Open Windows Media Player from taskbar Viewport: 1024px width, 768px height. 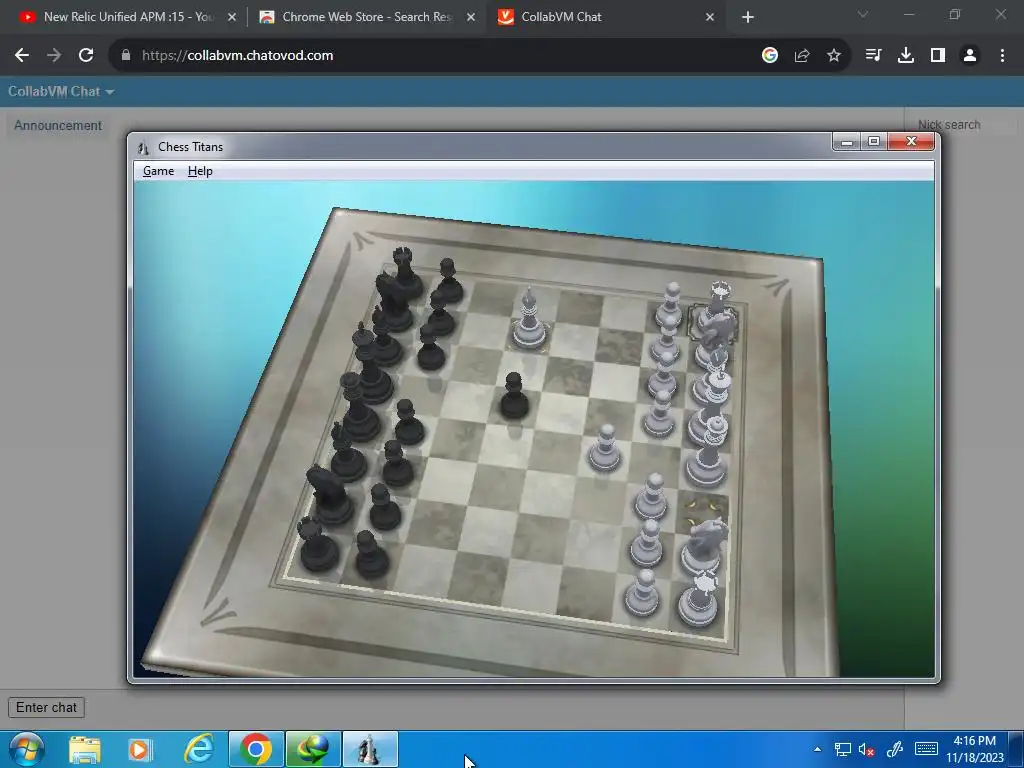139,750
